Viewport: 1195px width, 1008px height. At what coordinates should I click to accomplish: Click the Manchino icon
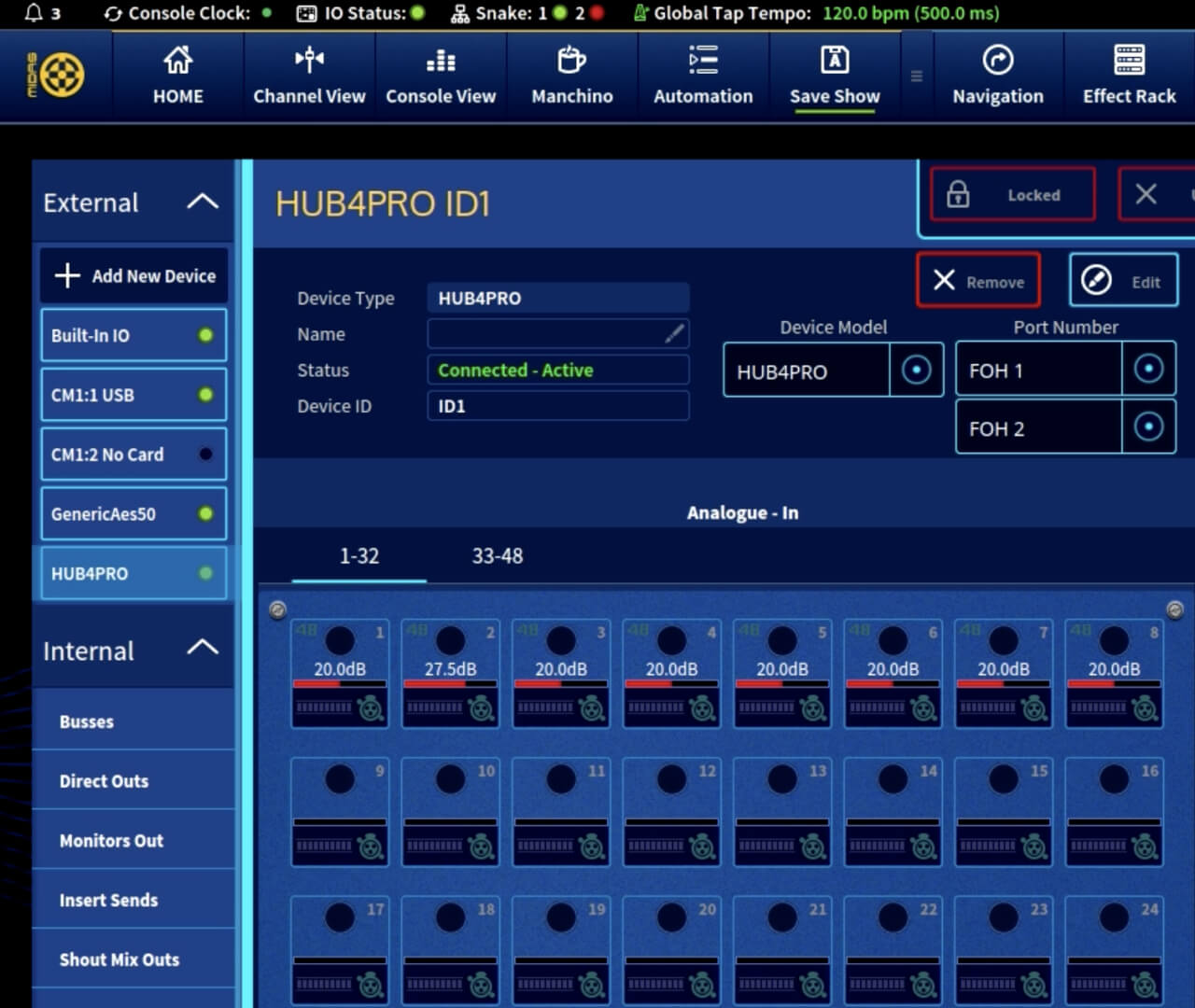coord(571,62)
